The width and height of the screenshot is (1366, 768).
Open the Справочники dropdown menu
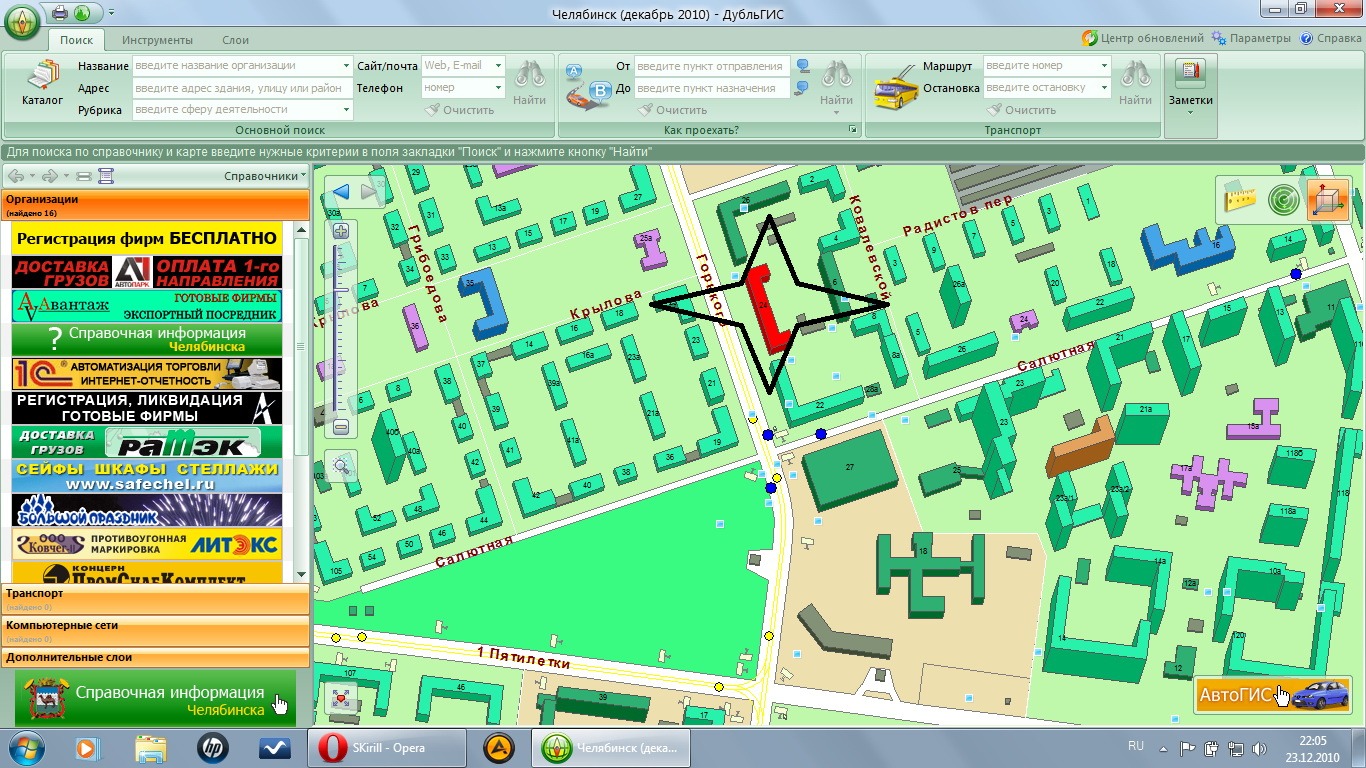265,176
